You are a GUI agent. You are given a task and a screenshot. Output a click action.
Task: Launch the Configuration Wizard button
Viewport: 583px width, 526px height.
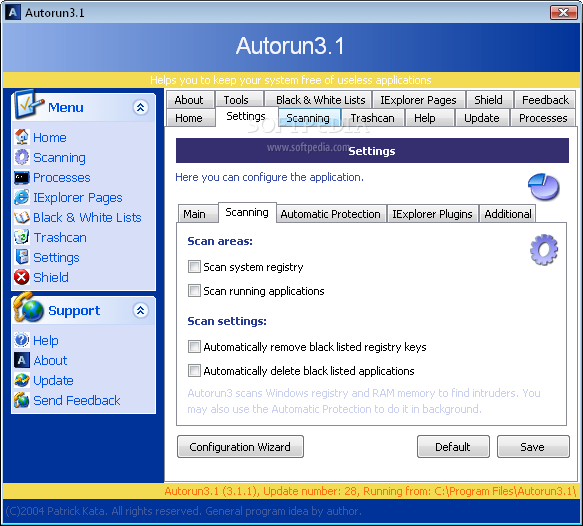point(240,446)
